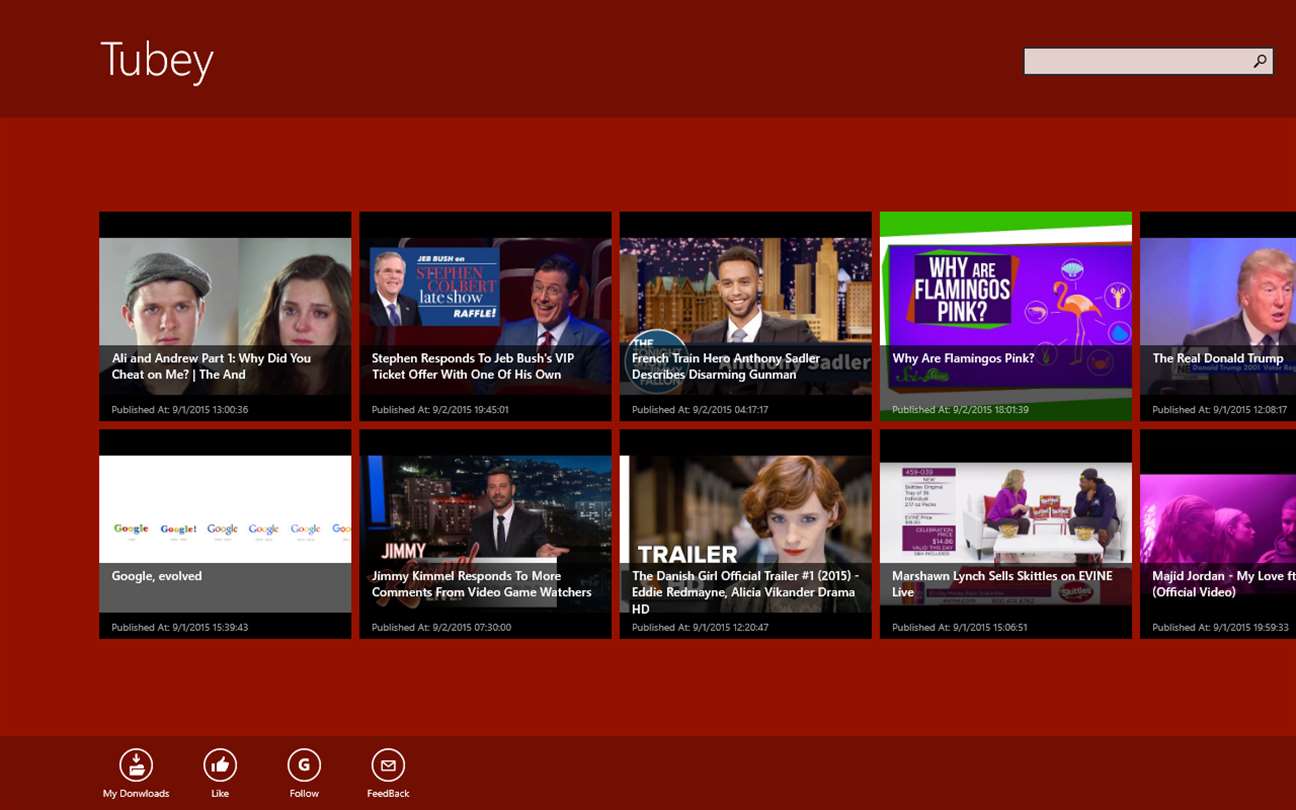This screenshot has height=810, width=1296.
Task: Open Marshawn Lynch Sells Skittles video
Action: [1005, 534]
